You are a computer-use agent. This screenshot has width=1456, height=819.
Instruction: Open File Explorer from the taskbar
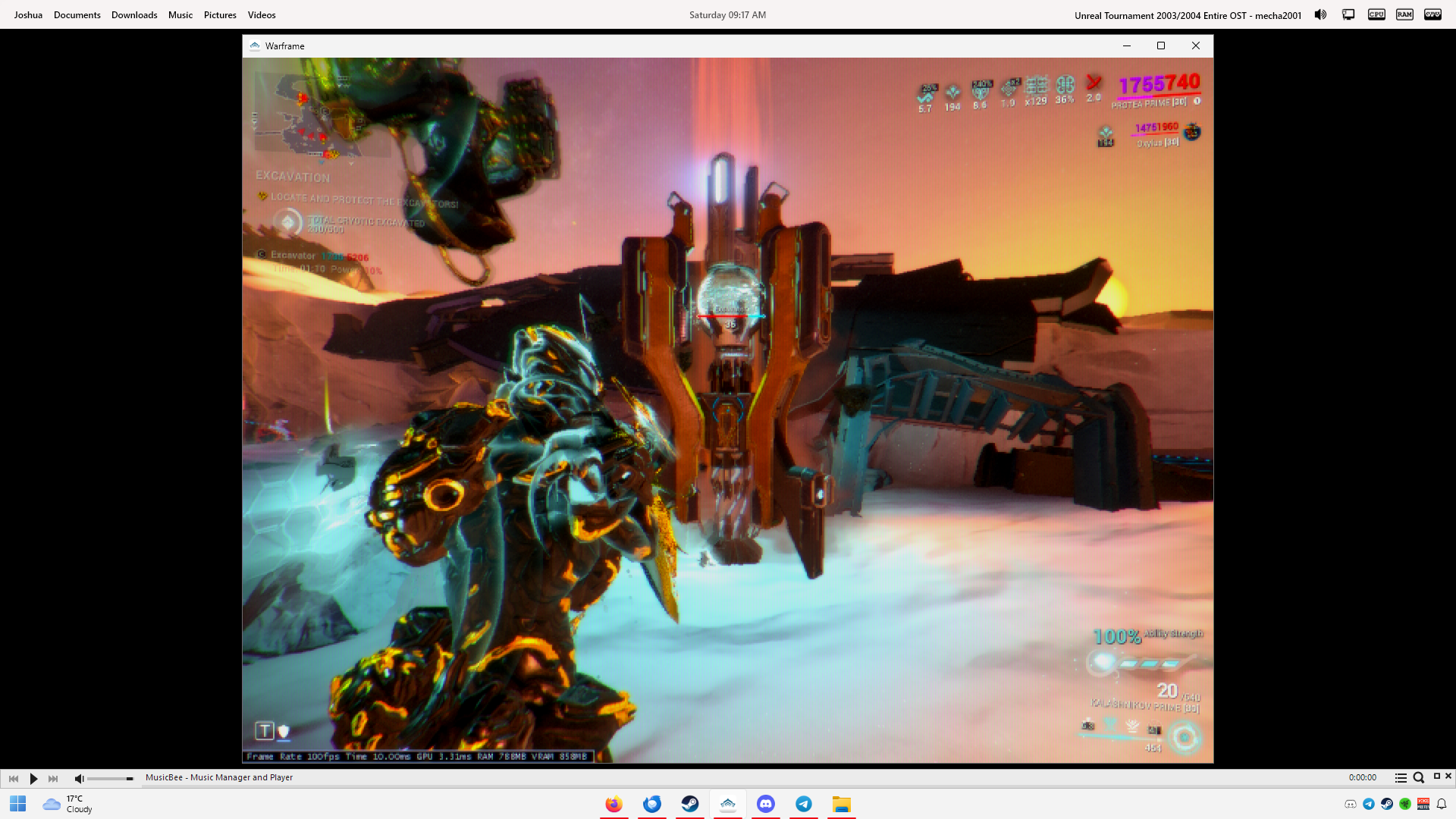(842, 804)
